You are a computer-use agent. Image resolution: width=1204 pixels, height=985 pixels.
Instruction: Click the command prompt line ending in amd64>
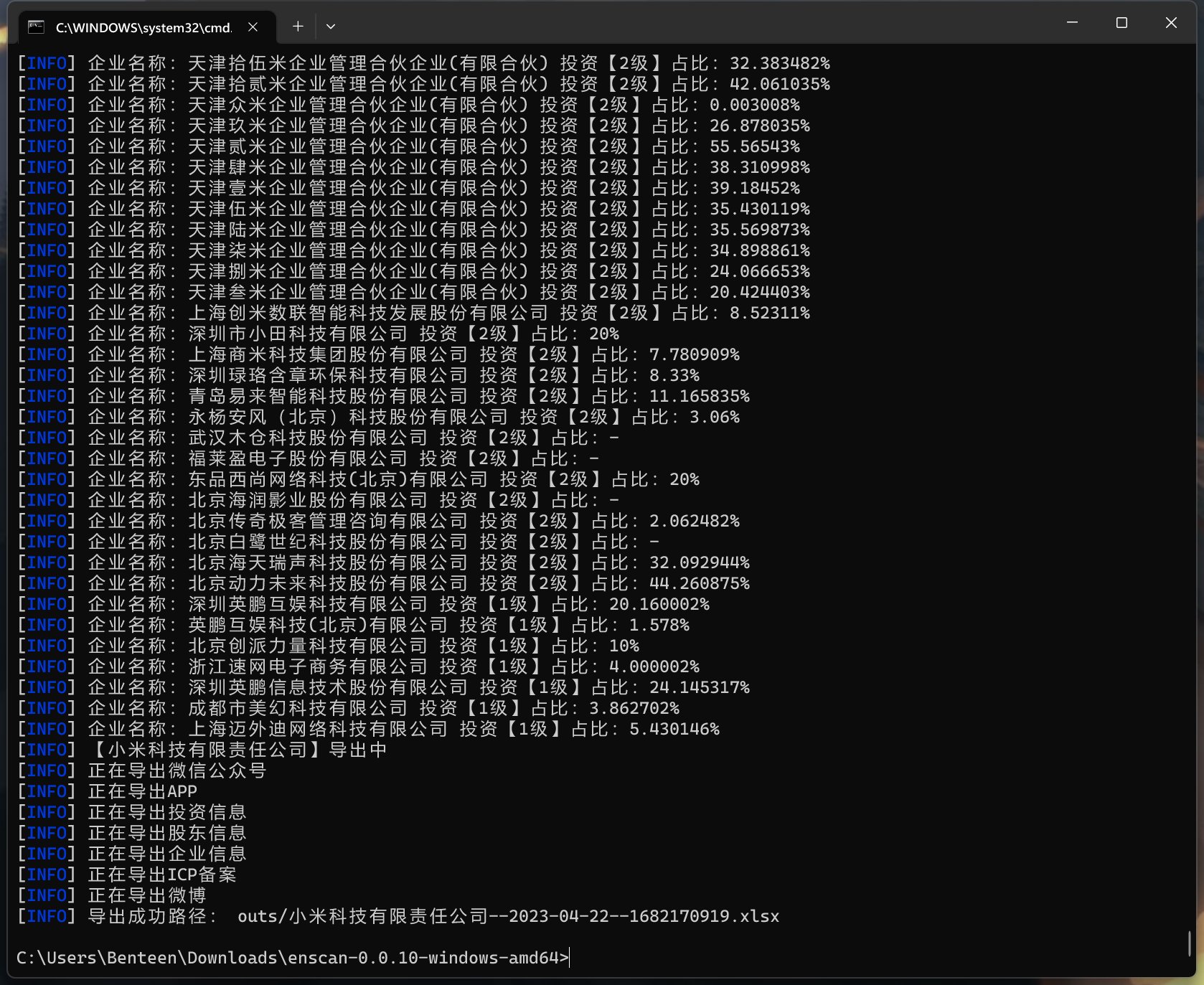(x=293, y=958)
